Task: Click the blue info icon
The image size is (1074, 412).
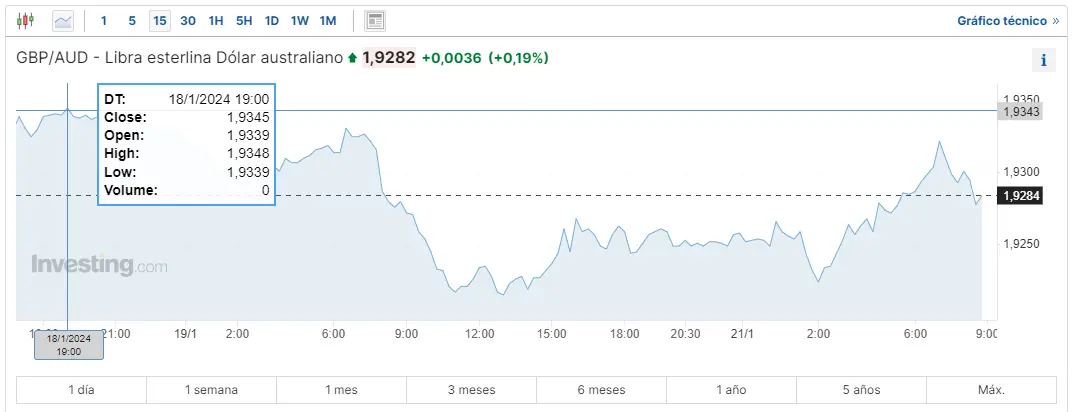Action: (1044, 60)
